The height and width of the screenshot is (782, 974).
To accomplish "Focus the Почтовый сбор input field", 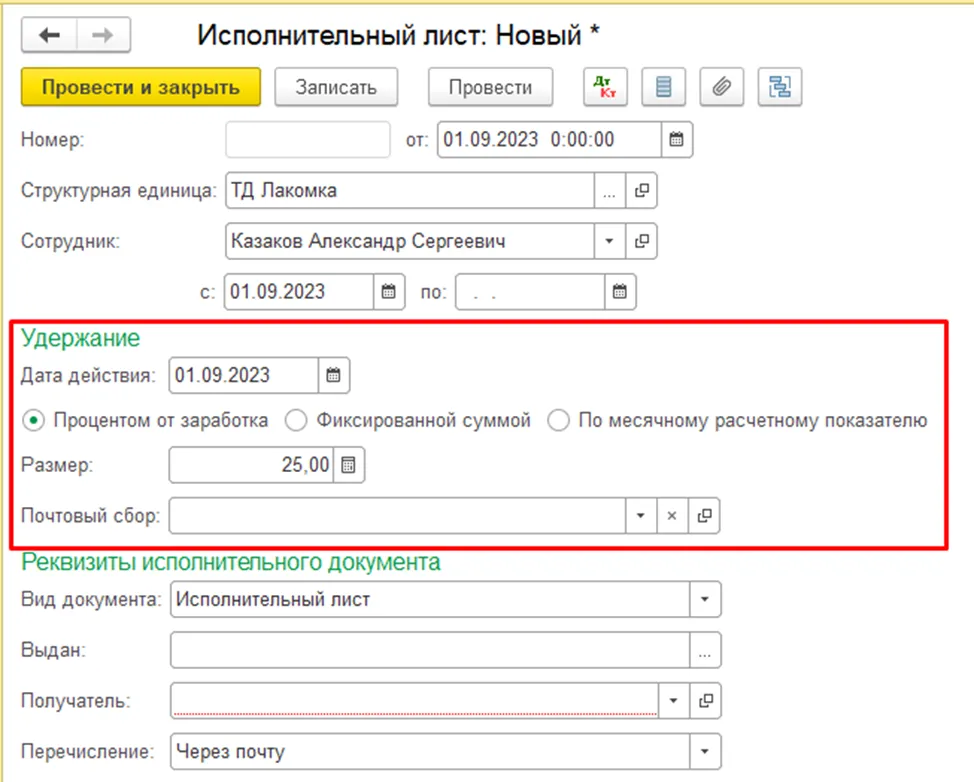I will (397, 516).
